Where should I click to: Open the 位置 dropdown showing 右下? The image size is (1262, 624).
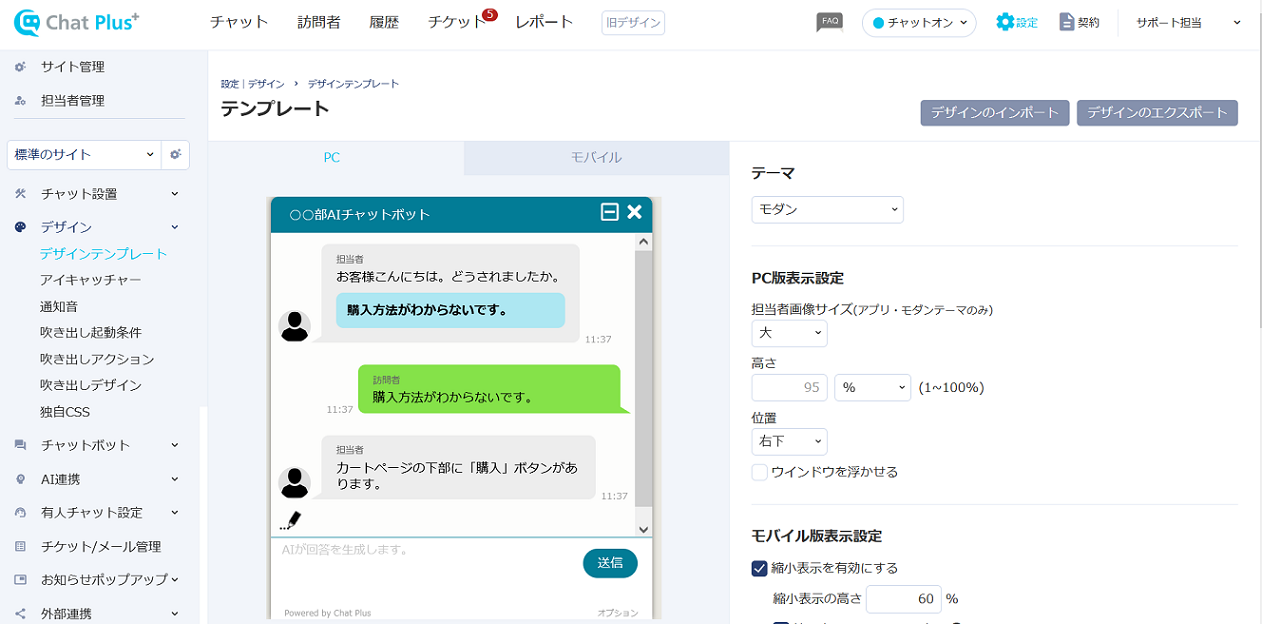coord(789,441)
